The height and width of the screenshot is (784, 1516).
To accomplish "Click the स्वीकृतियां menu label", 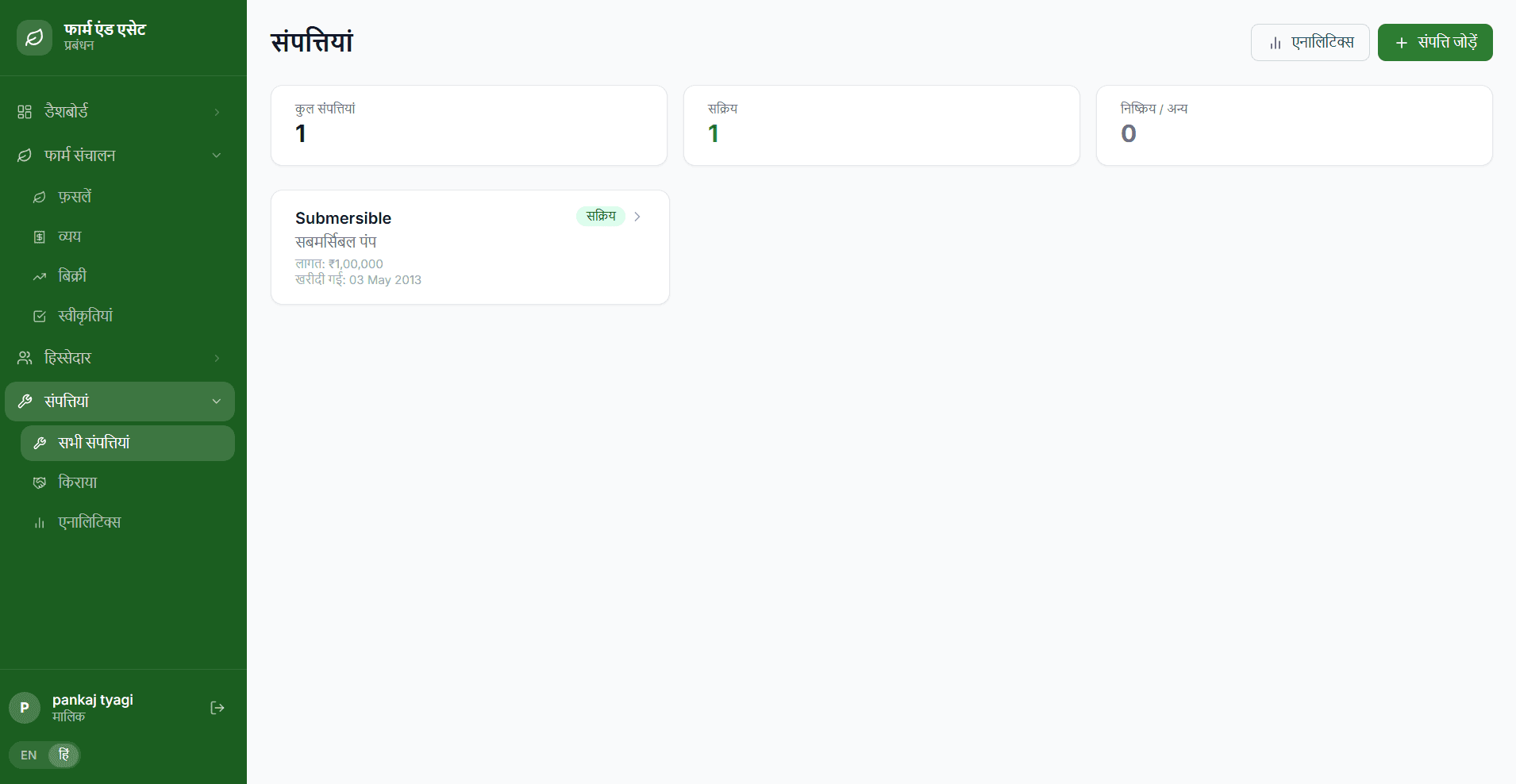I will point(86,316).
